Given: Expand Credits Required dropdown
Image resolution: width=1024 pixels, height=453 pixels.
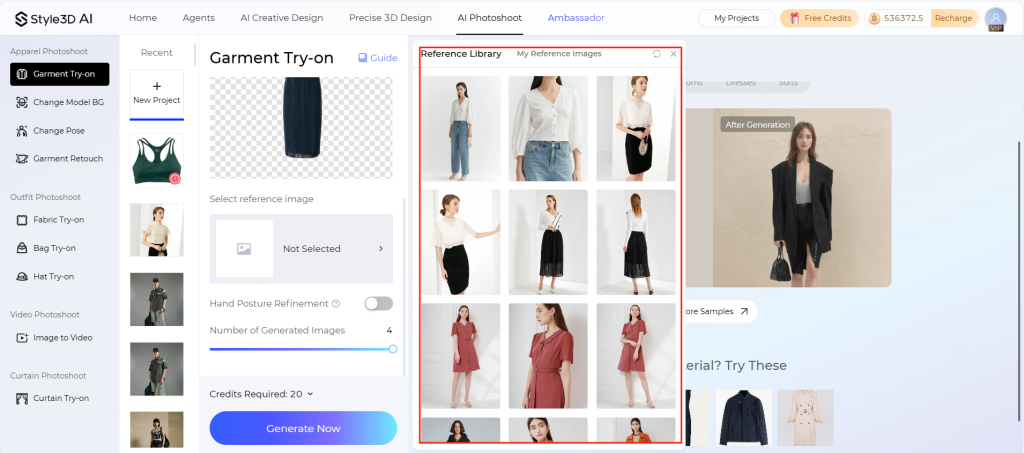Looking at the screenshot, I should coord(310,394).
